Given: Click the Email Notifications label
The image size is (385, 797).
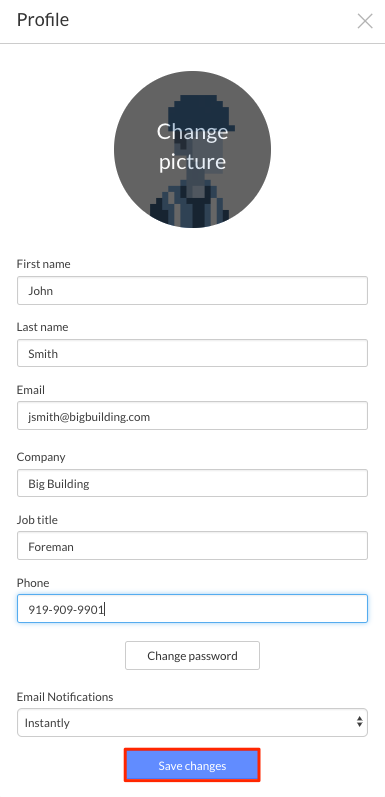Looking at the screenshot, I should 65,696.
